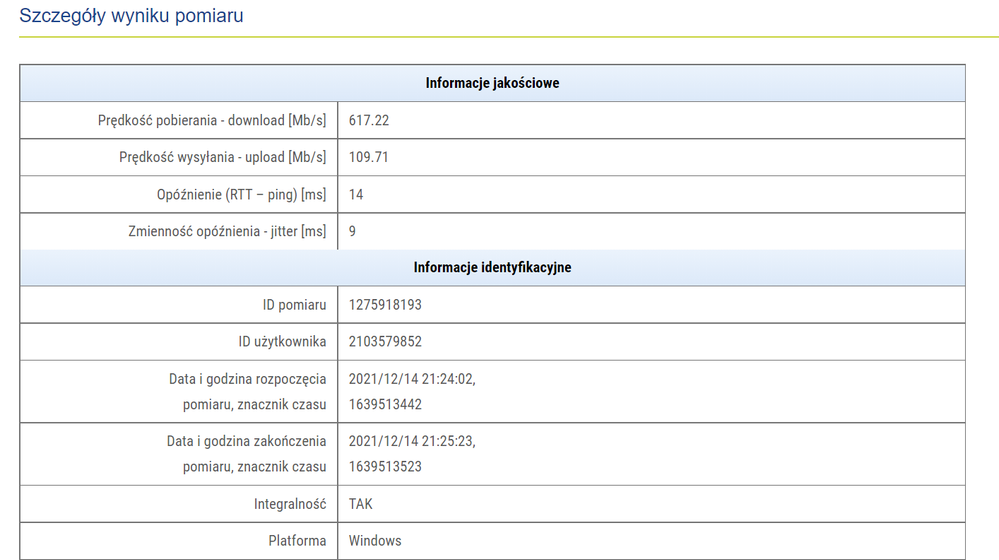Click the 'ID użytkownika' label
The height and width of the screenshot is (560, 999).
[282, 342]
